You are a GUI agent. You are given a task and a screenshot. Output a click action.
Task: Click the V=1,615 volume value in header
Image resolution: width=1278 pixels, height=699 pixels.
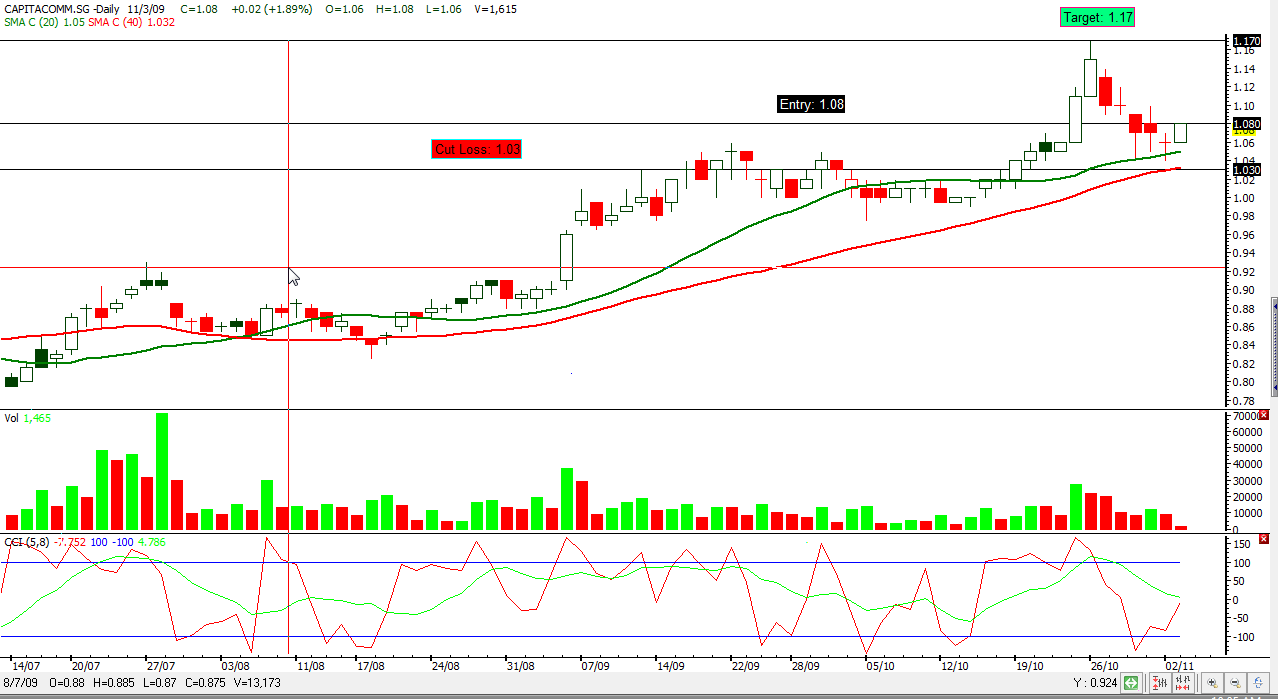[496, 8]
